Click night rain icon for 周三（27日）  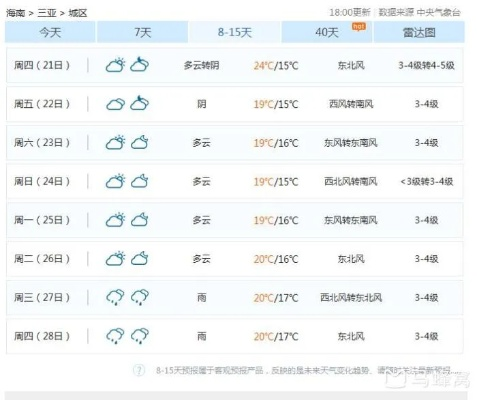tap(140, 297)
